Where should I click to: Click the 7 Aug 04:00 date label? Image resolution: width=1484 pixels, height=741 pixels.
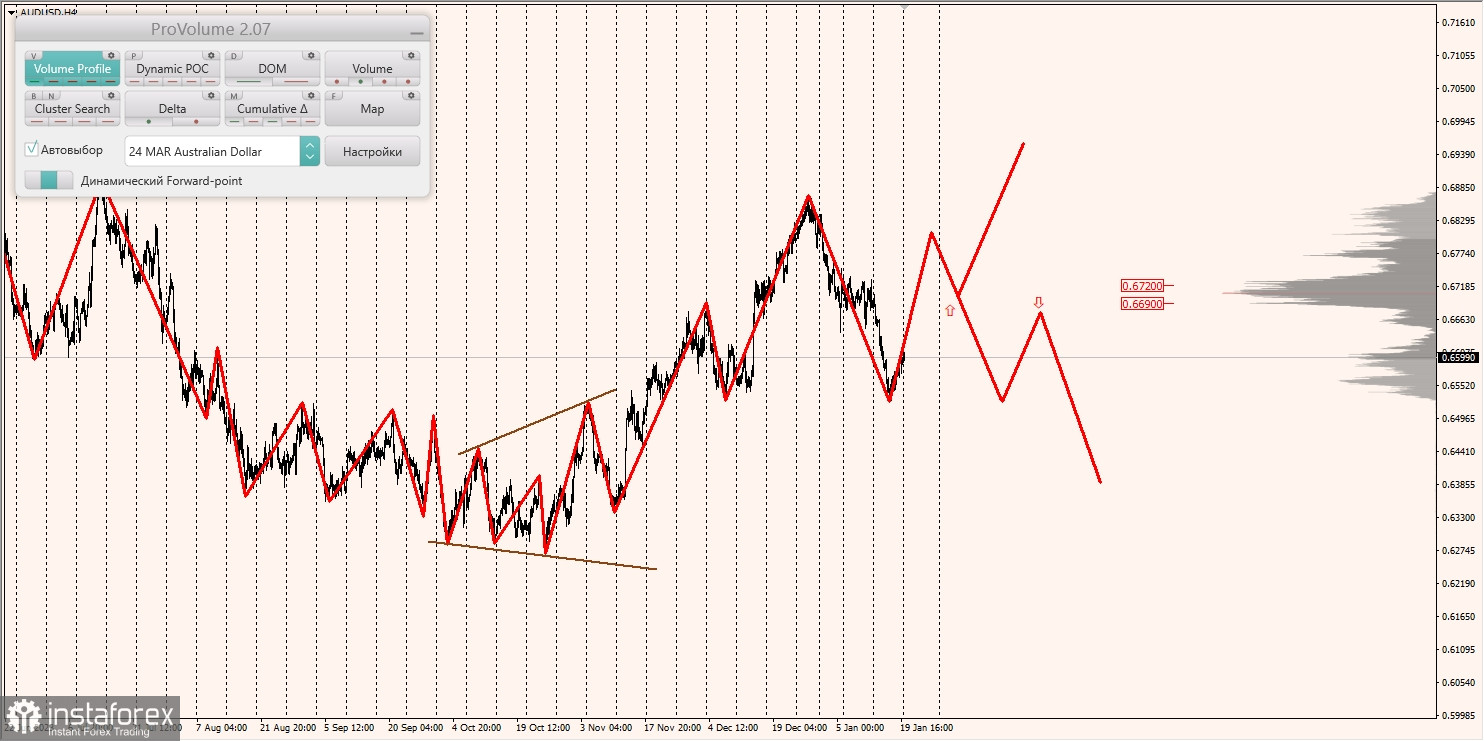[x=222, y=728]
